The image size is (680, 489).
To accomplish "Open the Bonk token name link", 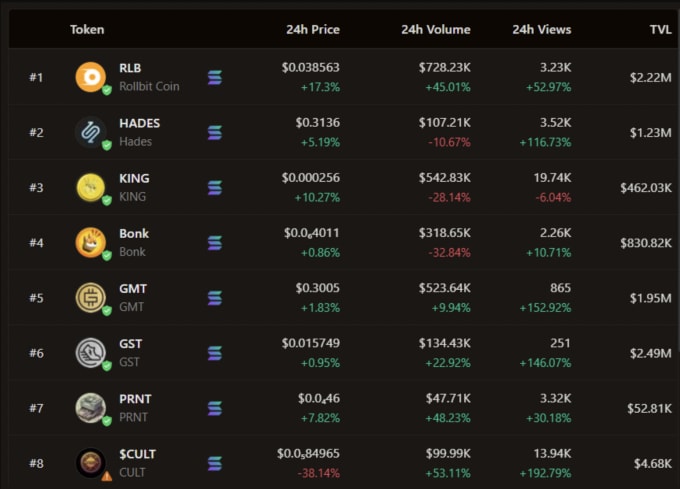I will coord(134,233).
